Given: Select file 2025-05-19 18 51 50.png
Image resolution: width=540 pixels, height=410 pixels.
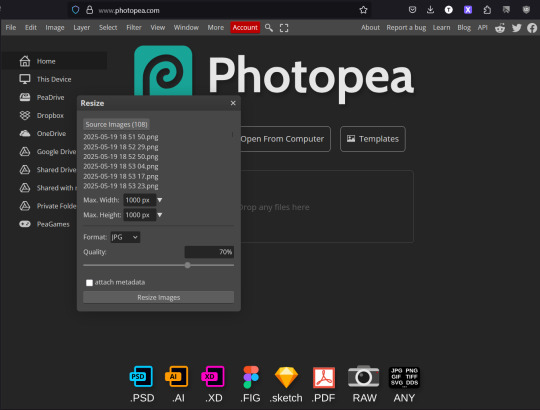Looking at the screenshot, I should coord(121,137).
